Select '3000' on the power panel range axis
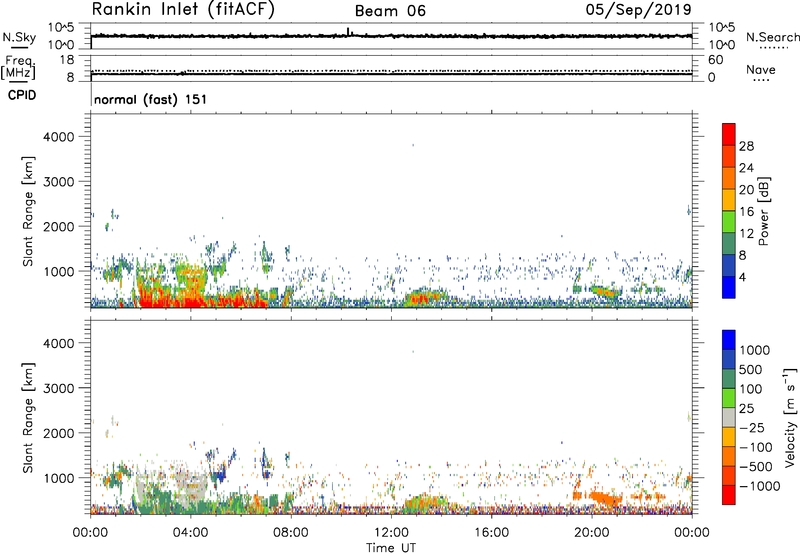The width and height of the screenshot is (800, 554). 59,182
